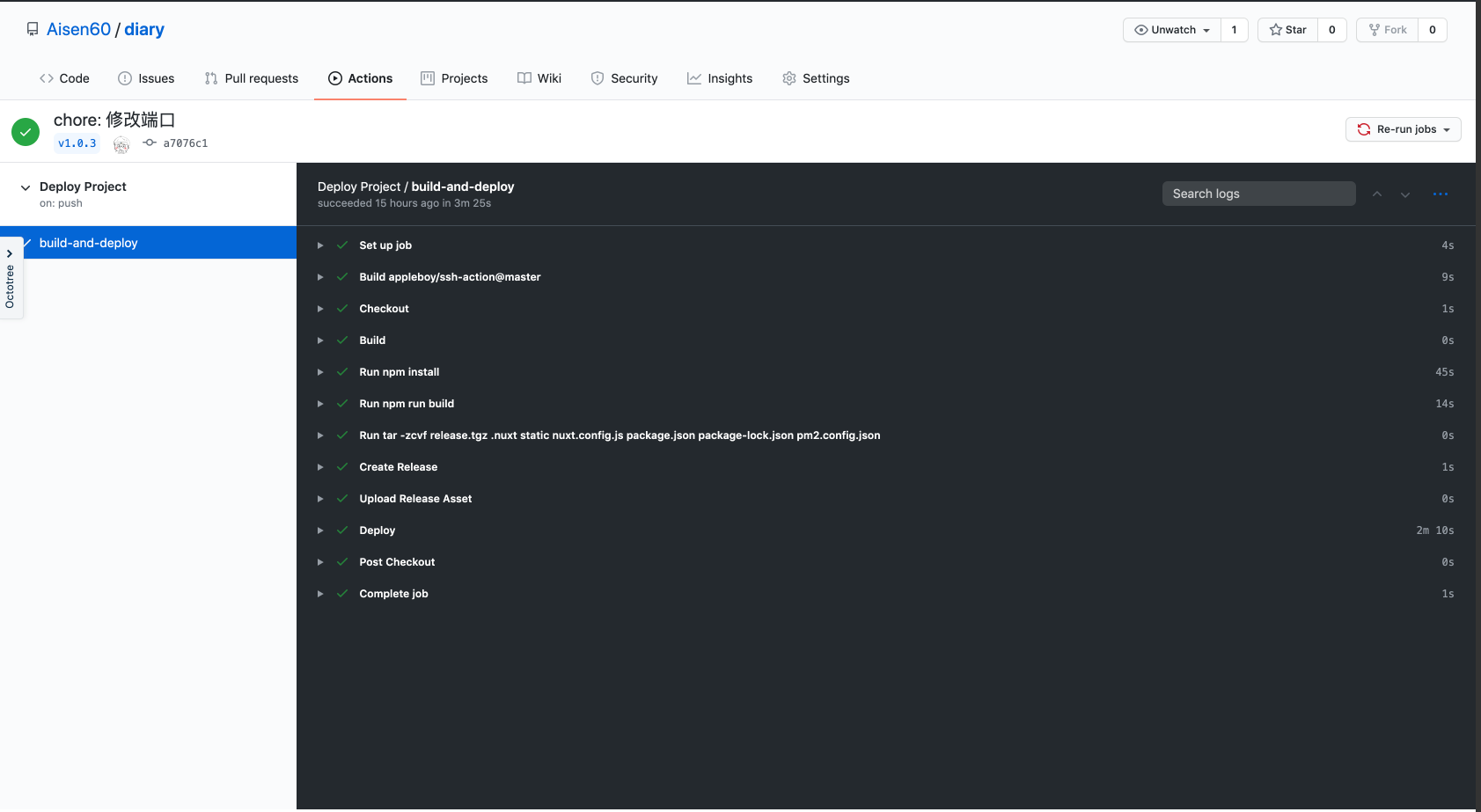Click the Complete job label

[x=393, y=594]
